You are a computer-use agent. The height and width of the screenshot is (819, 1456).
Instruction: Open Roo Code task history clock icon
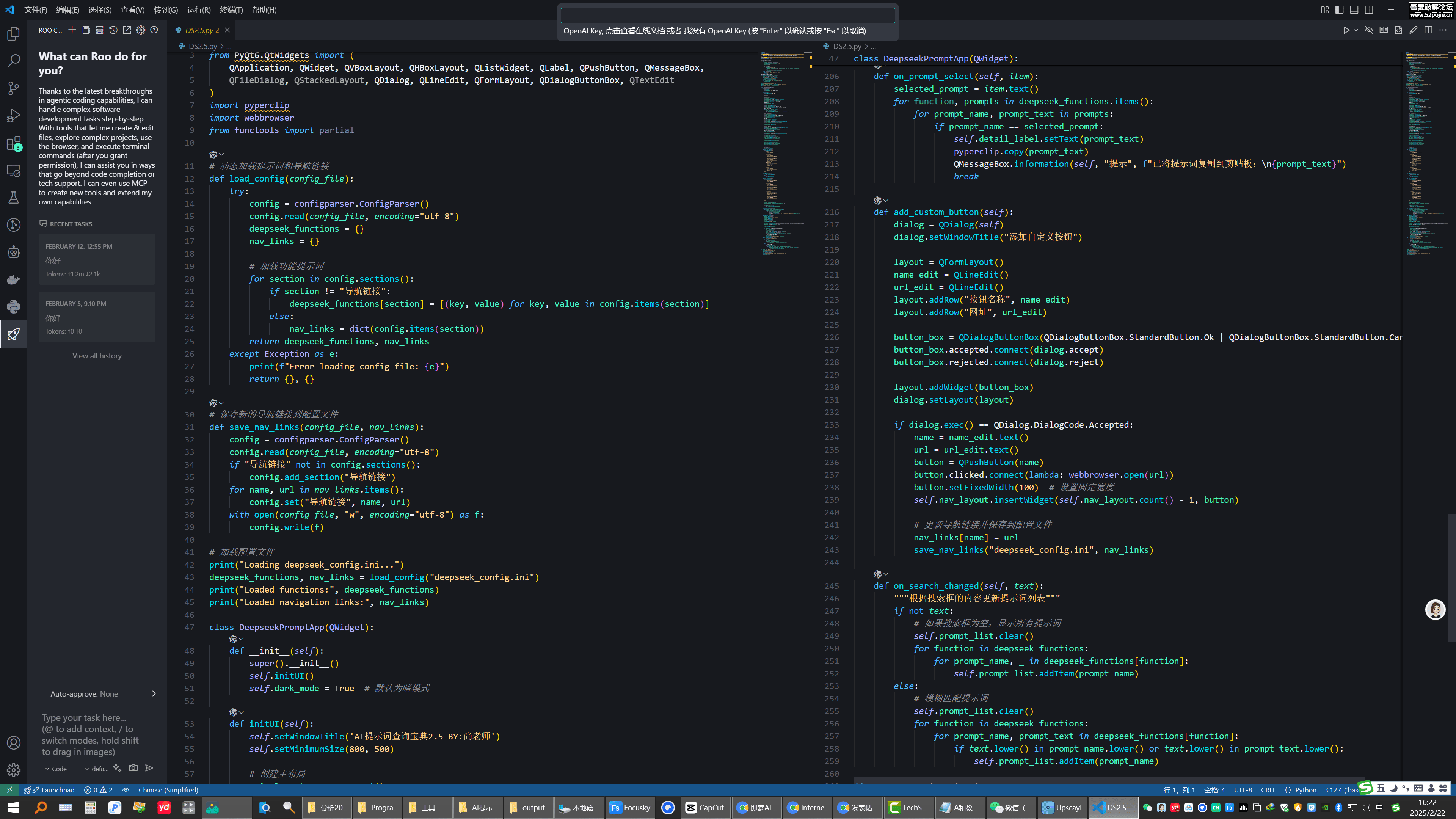click(x=113, y=30)
